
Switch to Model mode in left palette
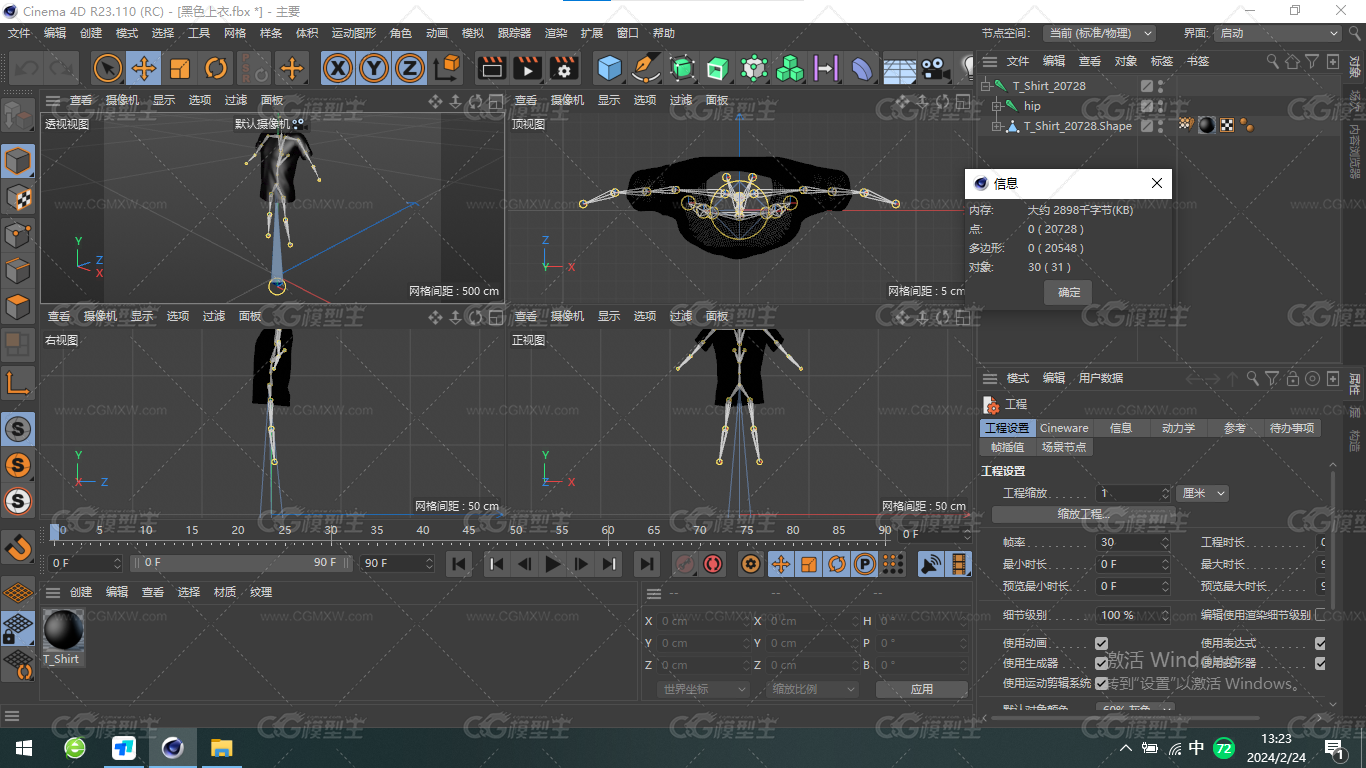[x=18, y=160]
